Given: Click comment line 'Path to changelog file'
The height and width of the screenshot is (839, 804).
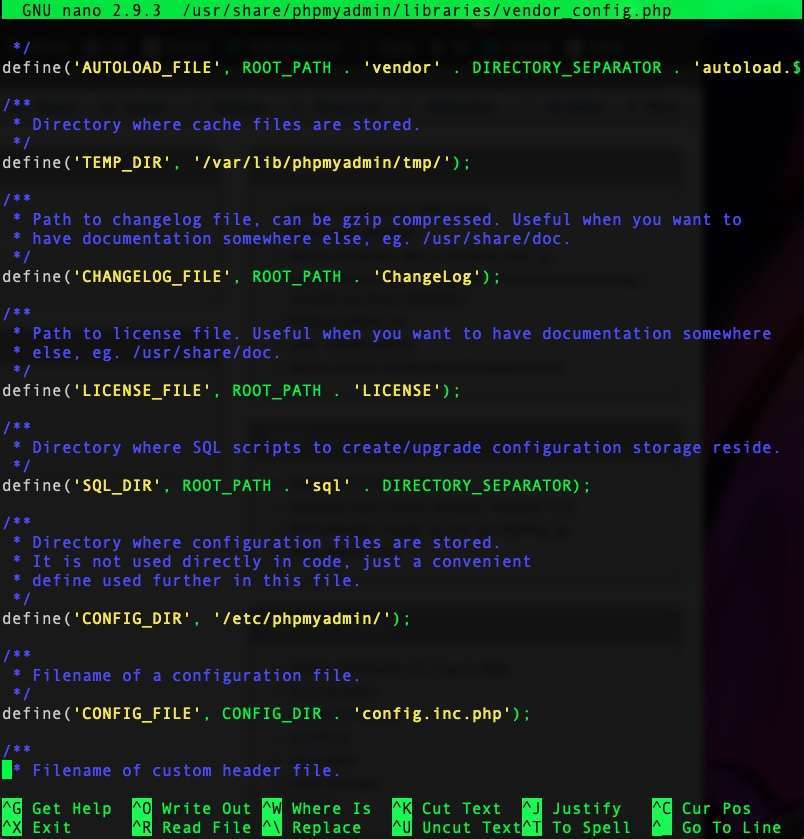Looking at the screenshot, I should coord(387,219).
